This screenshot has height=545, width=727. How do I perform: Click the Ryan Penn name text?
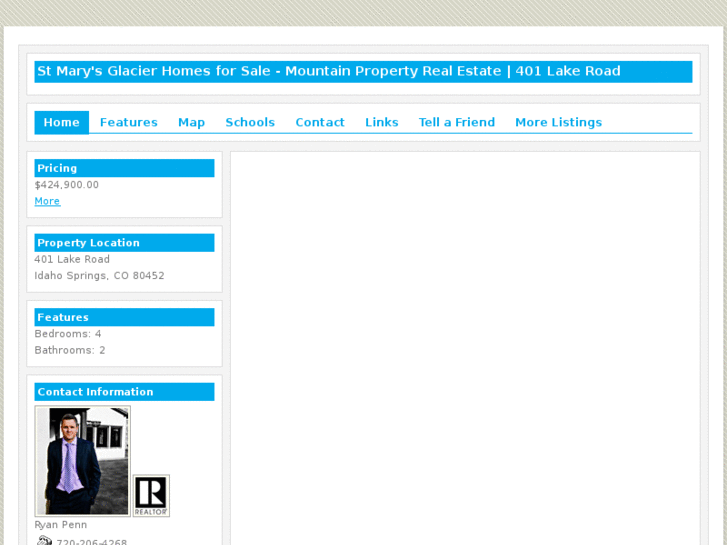pyautogui.click(x=61, y=525)
